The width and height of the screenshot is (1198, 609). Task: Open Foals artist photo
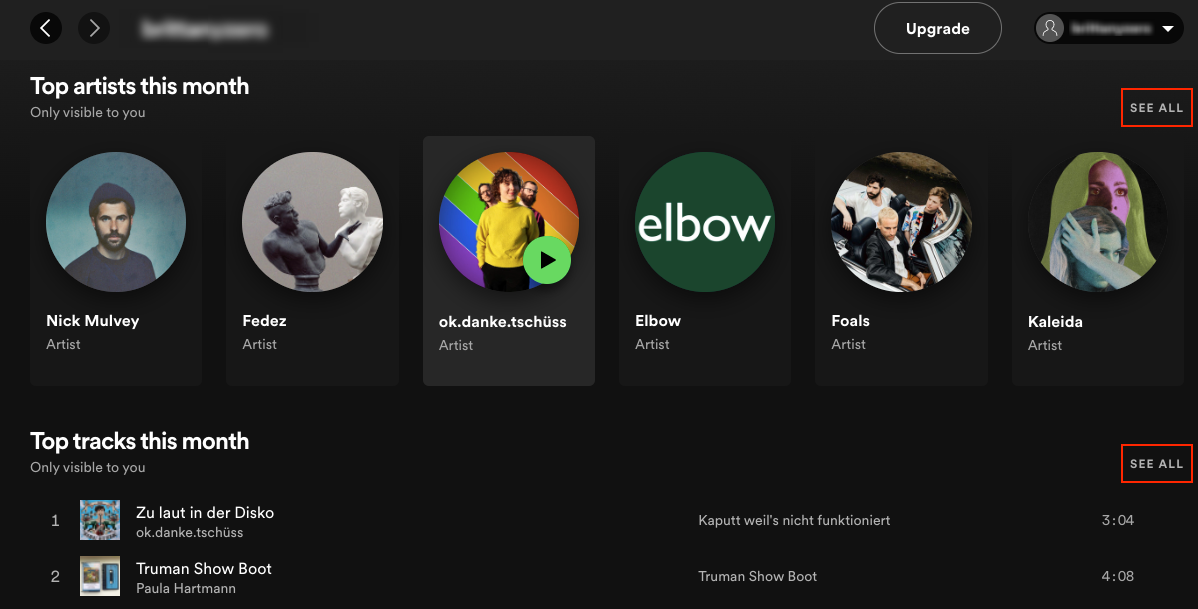(902, 222)
